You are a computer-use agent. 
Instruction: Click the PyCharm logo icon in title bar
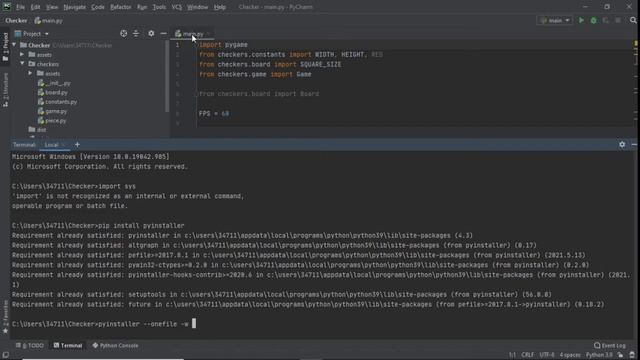[x=7, y=7]
